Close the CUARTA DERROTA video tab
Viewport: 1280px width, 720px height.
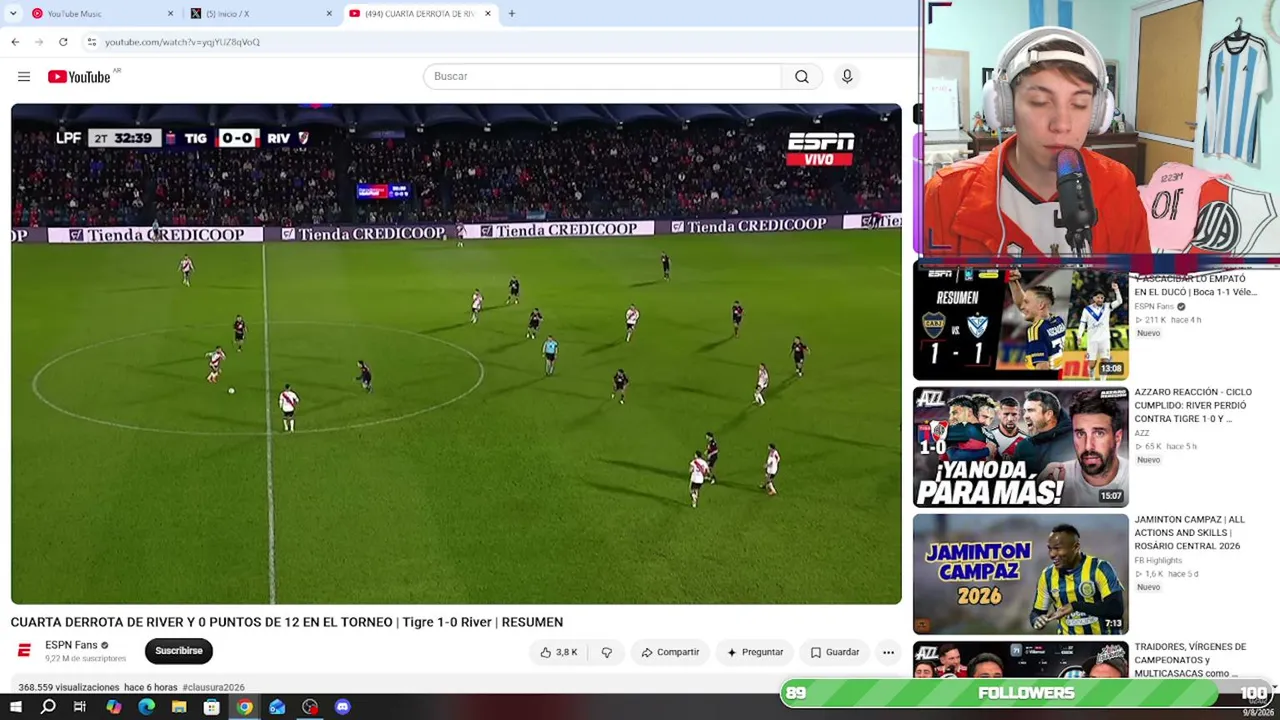click(x=488, y=14)
